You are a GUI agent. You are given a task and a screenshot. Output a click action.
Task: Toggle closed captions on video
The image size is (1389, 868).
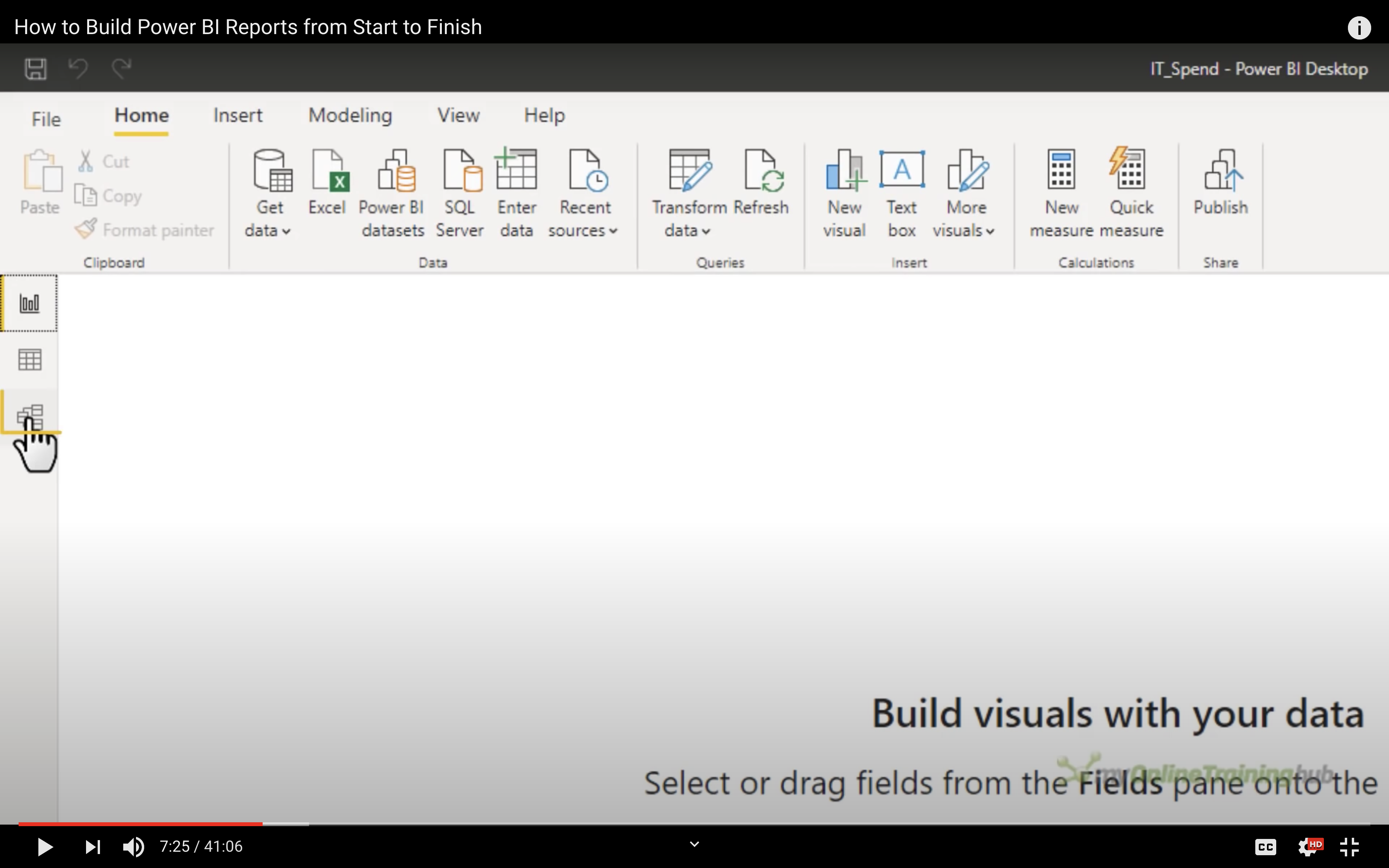[1265, 847]
